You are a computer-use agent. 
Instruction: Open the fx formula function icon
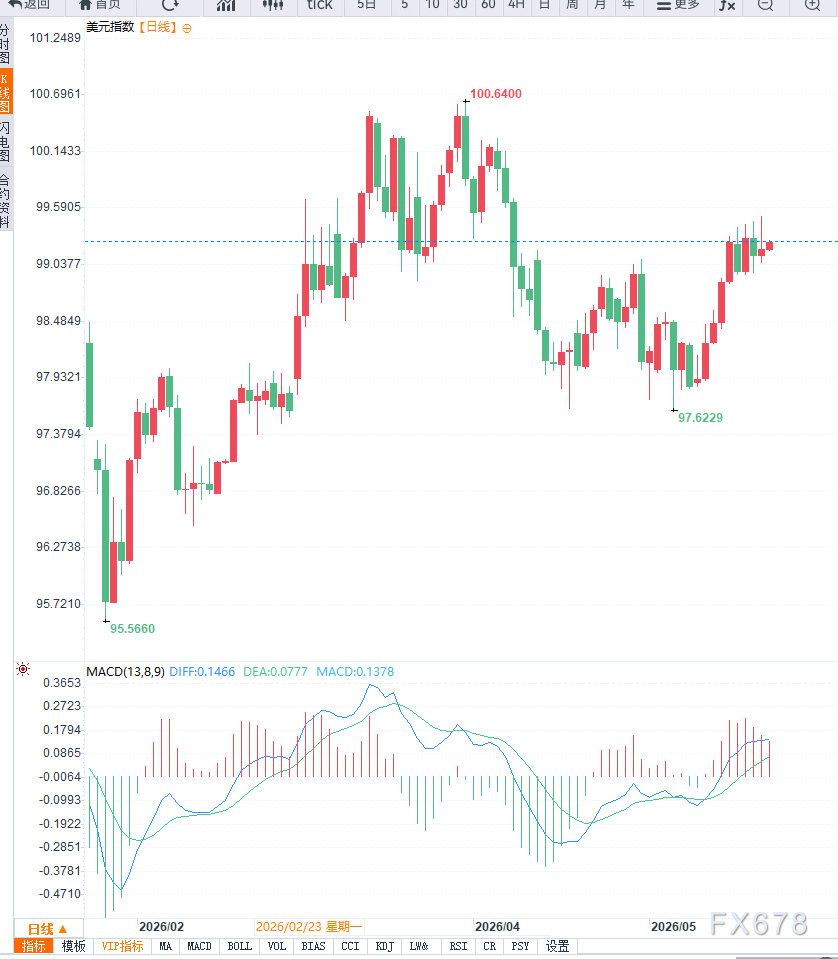click(x=727, y=5)
